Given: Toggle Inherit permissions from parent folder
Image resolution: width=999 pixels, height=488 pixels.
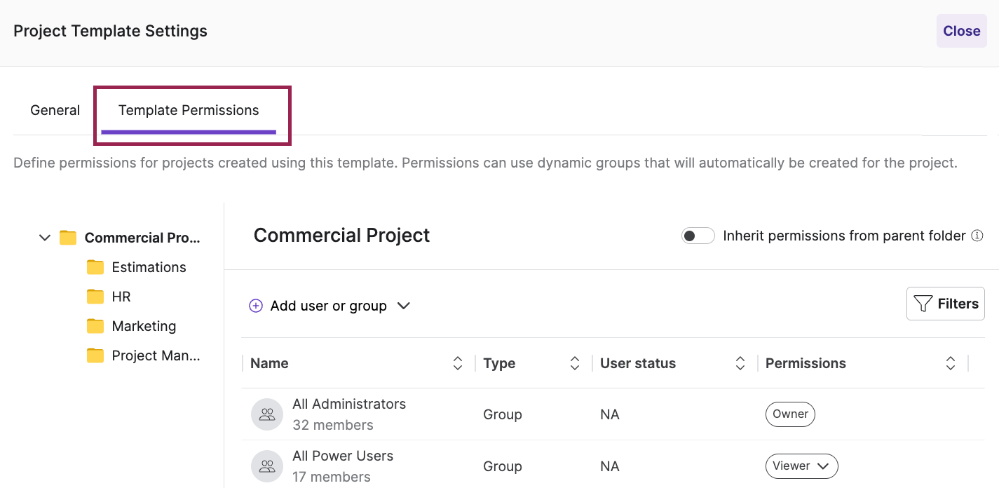Looking at the screenshot, I should [x=698, y=236].
